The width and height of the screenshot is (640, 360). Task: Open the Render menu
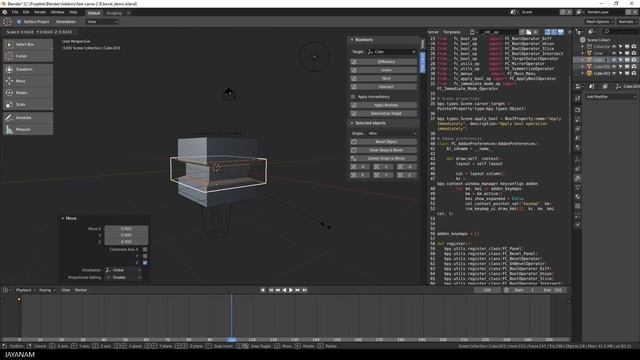tap(40, 12)
